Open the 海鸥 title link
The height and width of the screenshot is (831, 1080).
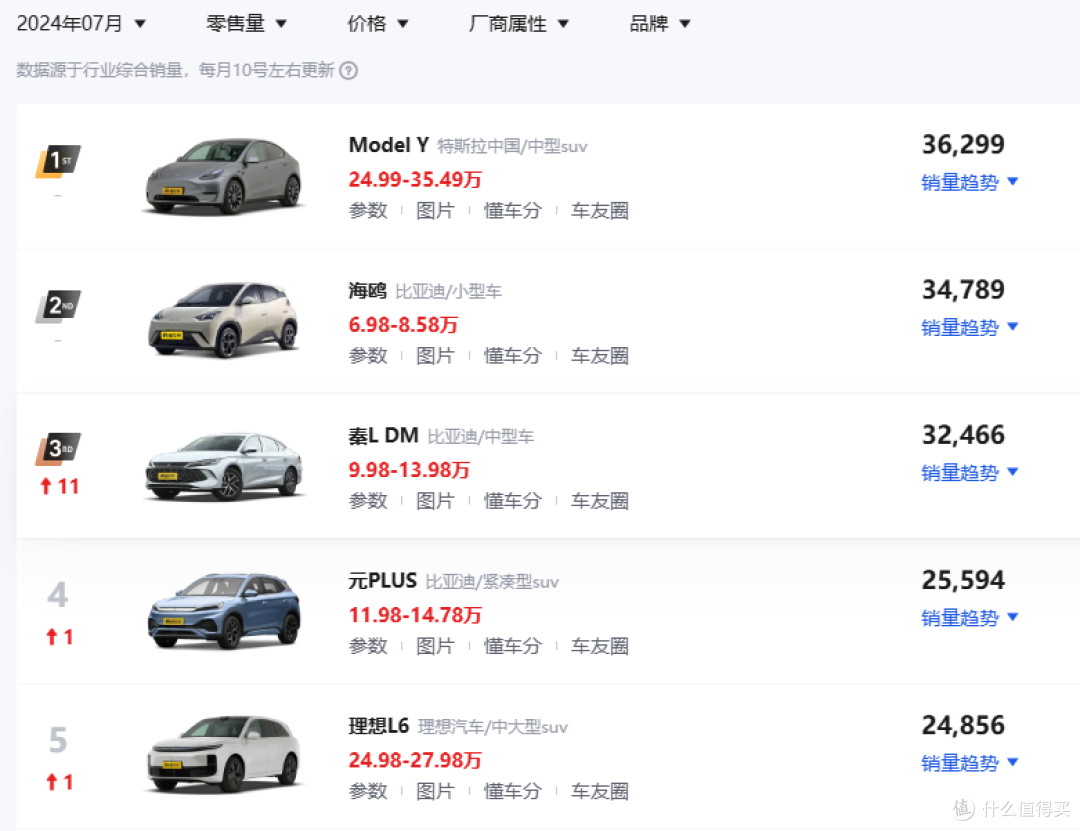pos(367,291)
